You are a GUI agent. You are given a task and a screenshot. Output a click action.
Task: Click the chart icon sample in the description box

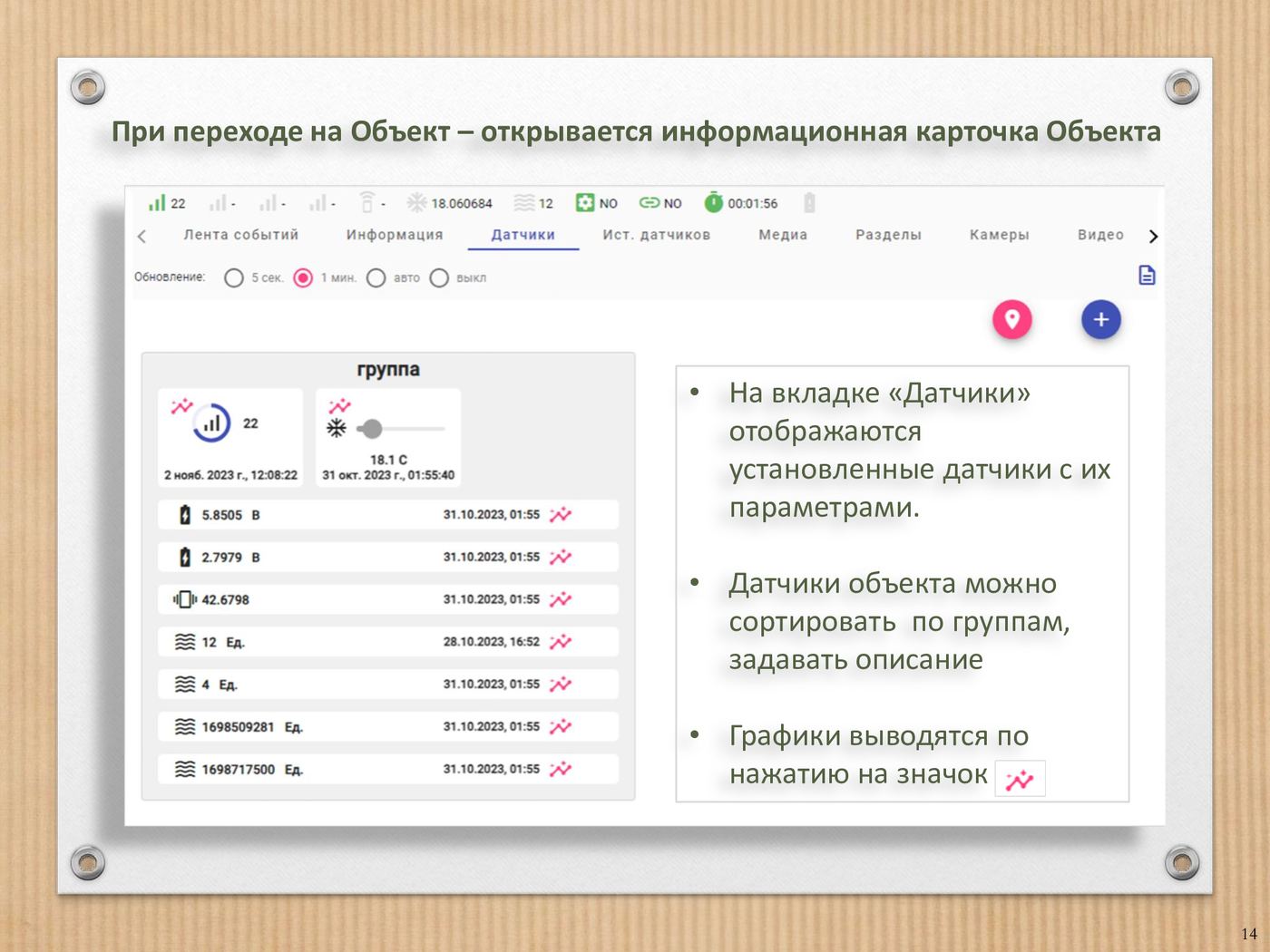coord(1020,779)
